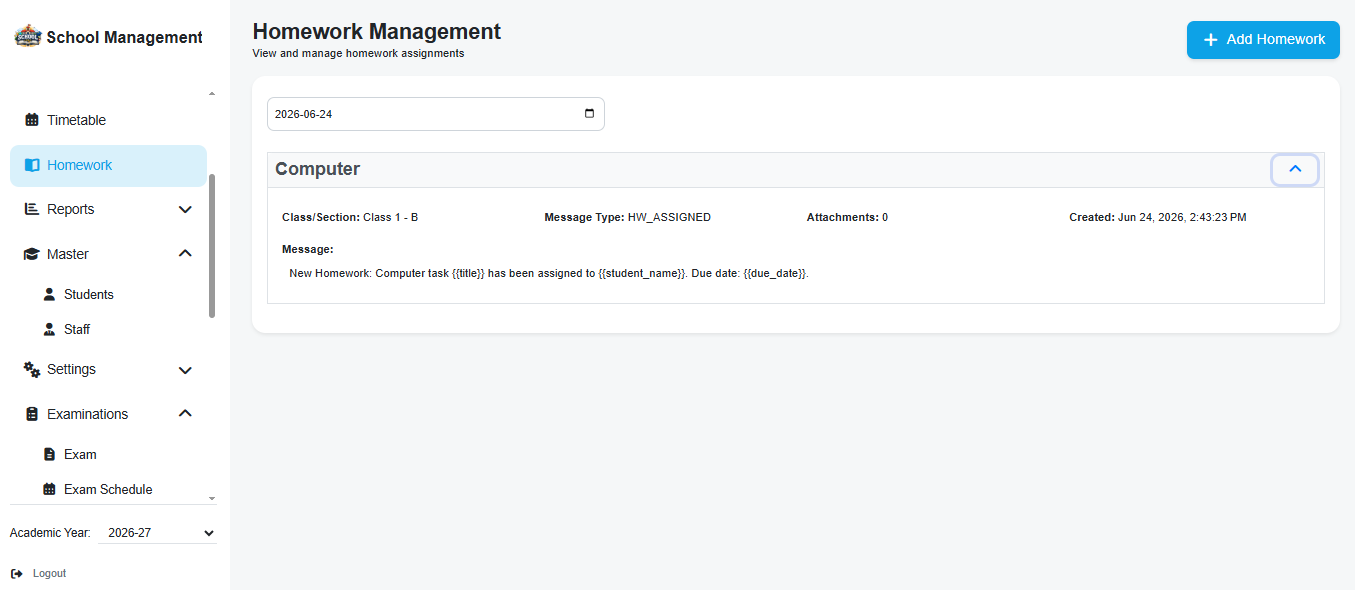
Task: Select the Homework menu item
Action: (x=108, y=165)
